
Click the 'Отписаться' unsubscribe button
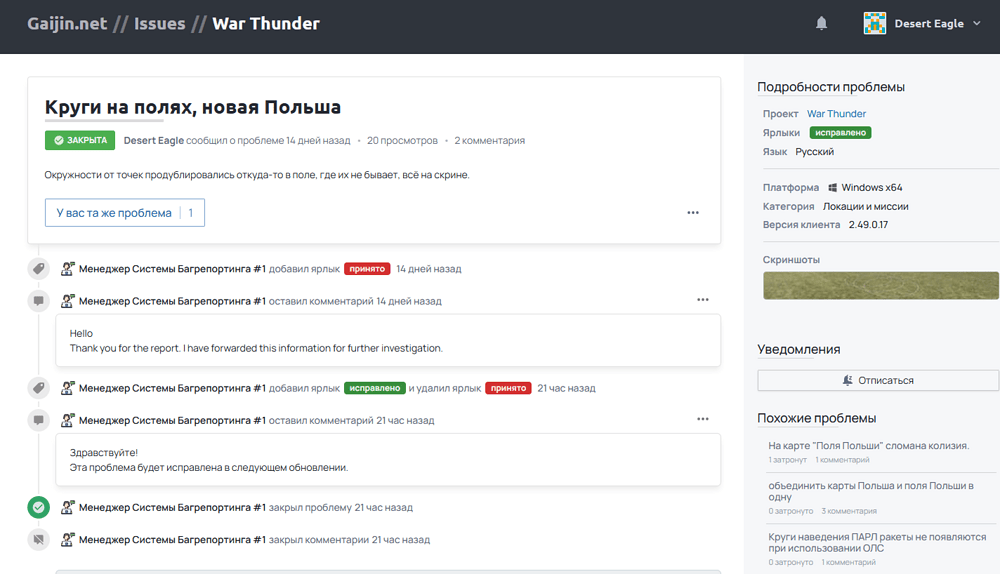877,380
